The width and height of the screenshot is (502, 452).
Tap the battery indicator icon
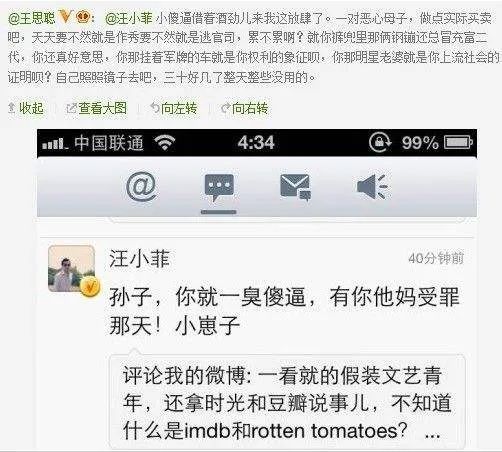point(459,143)
